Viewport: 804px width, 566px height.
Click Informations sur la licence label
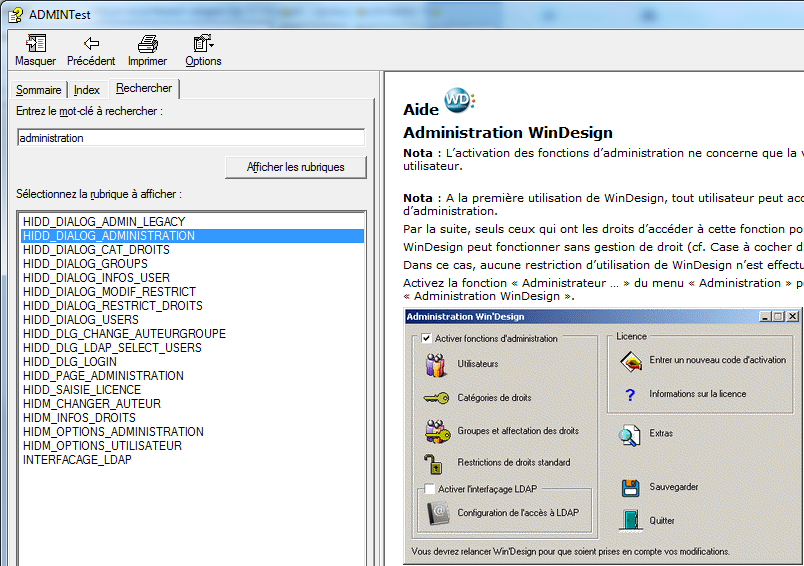(697, 394)
